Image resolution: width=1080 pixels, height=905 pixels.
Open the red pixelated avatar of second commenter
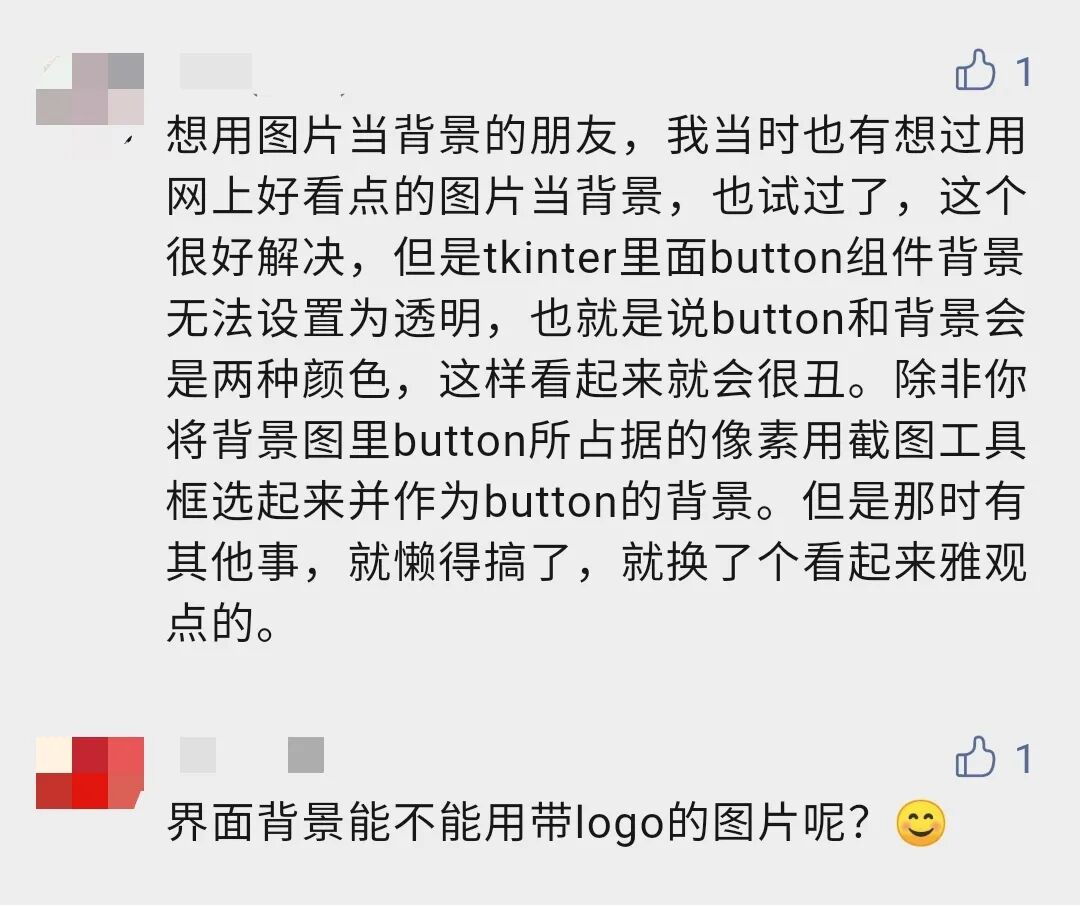pyautogui.click(x=90, y=773)
